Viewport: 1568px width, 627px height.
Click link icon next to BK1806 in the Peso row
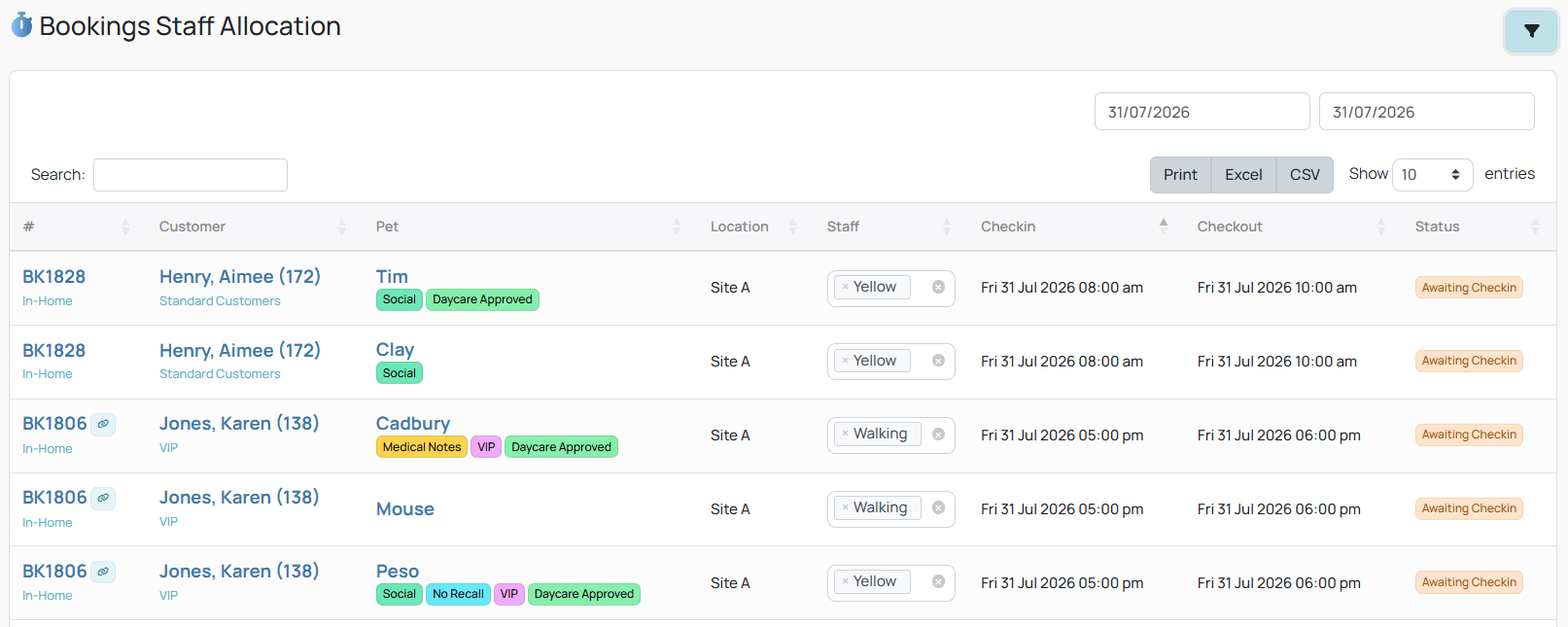[103, 572]
